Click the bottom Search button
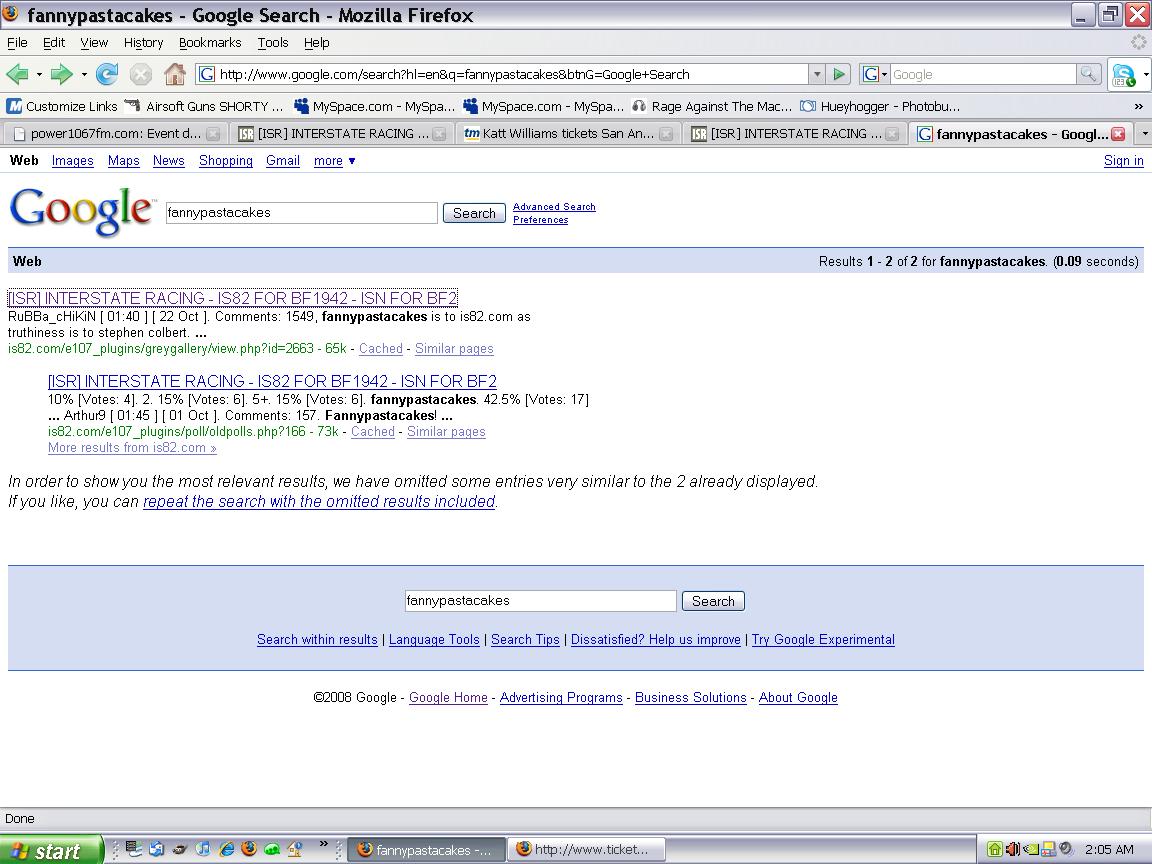The image size is (1152, 864). (x=713, y=601)
